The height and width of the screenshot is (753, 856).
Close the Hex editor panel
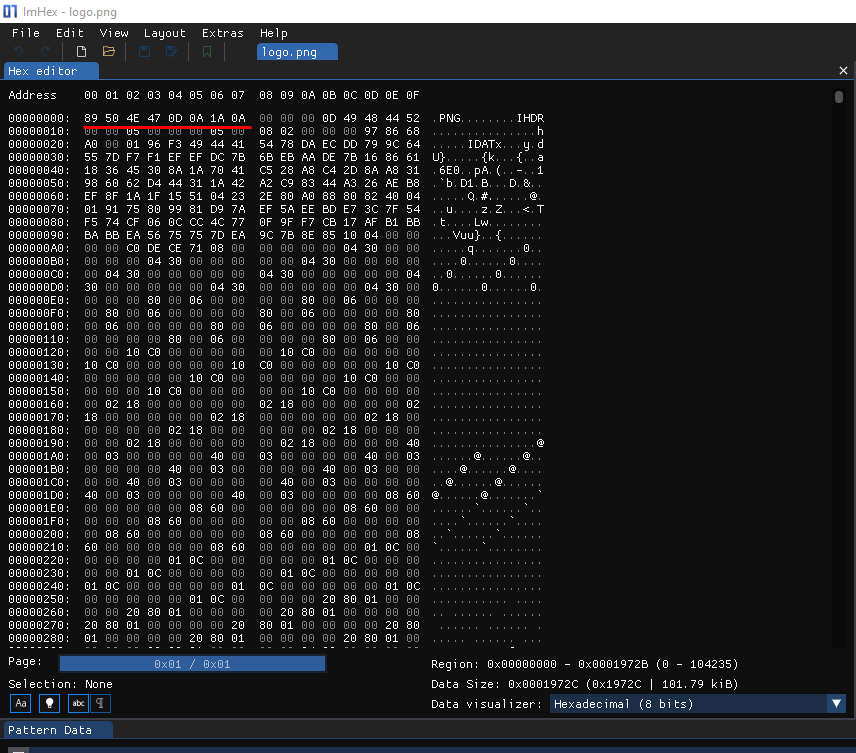(x=843, y=71)
